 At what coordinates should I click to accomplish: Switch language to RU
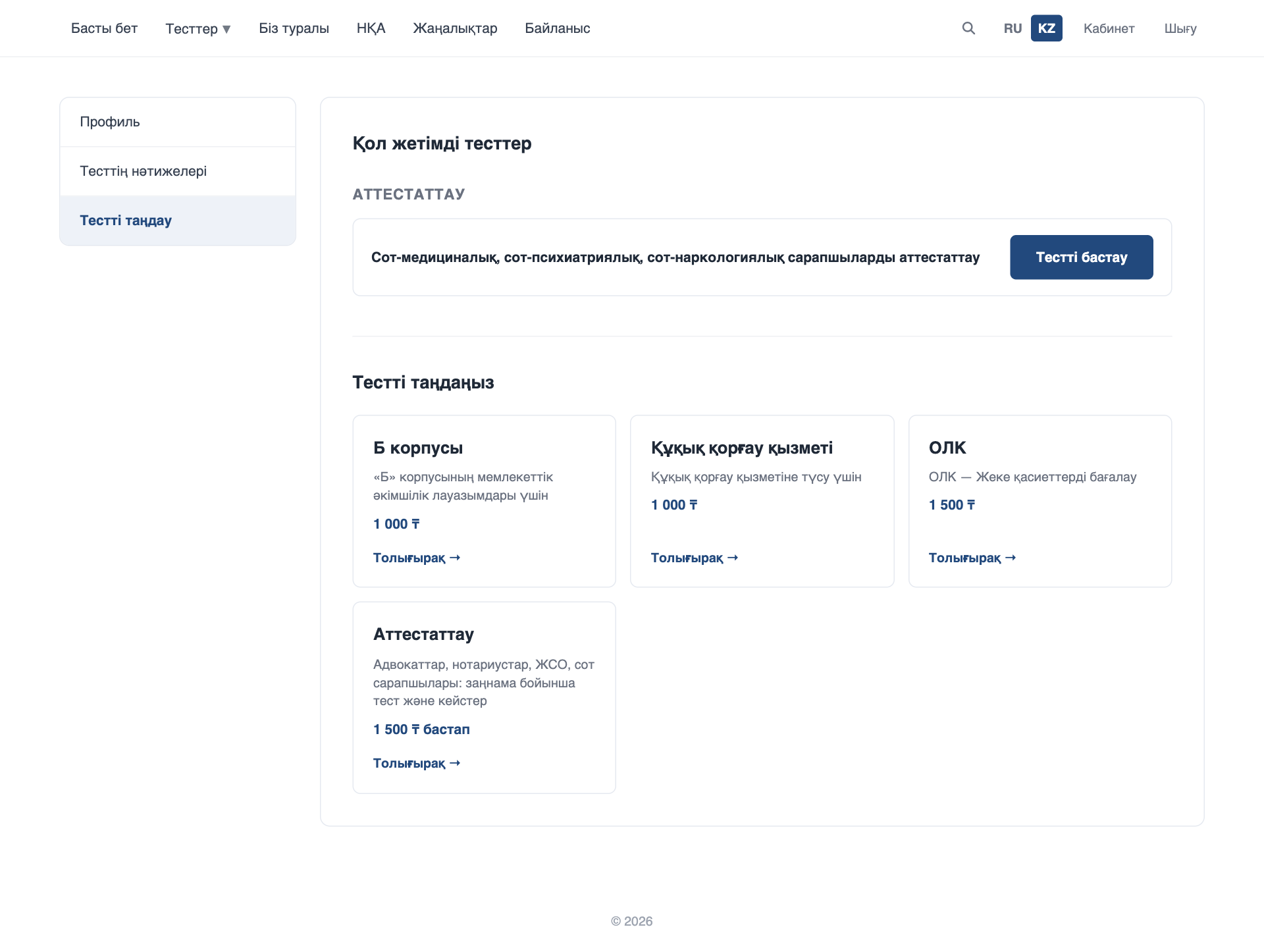1013,28
